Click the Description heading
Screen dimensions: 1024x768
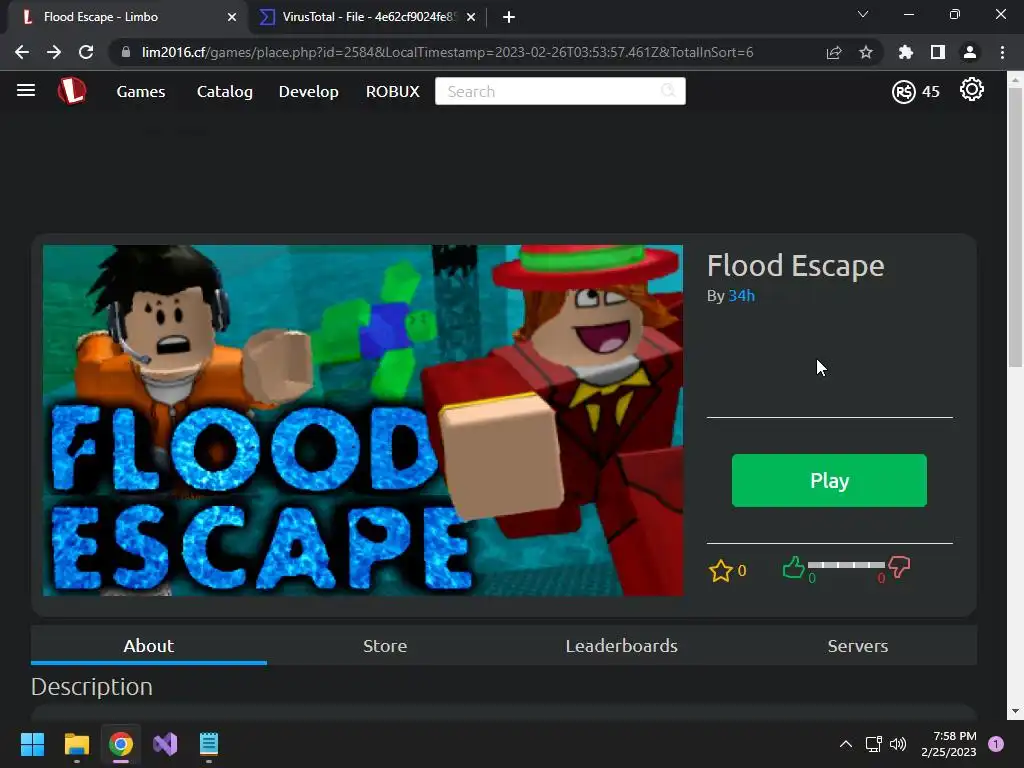[91, 687]
